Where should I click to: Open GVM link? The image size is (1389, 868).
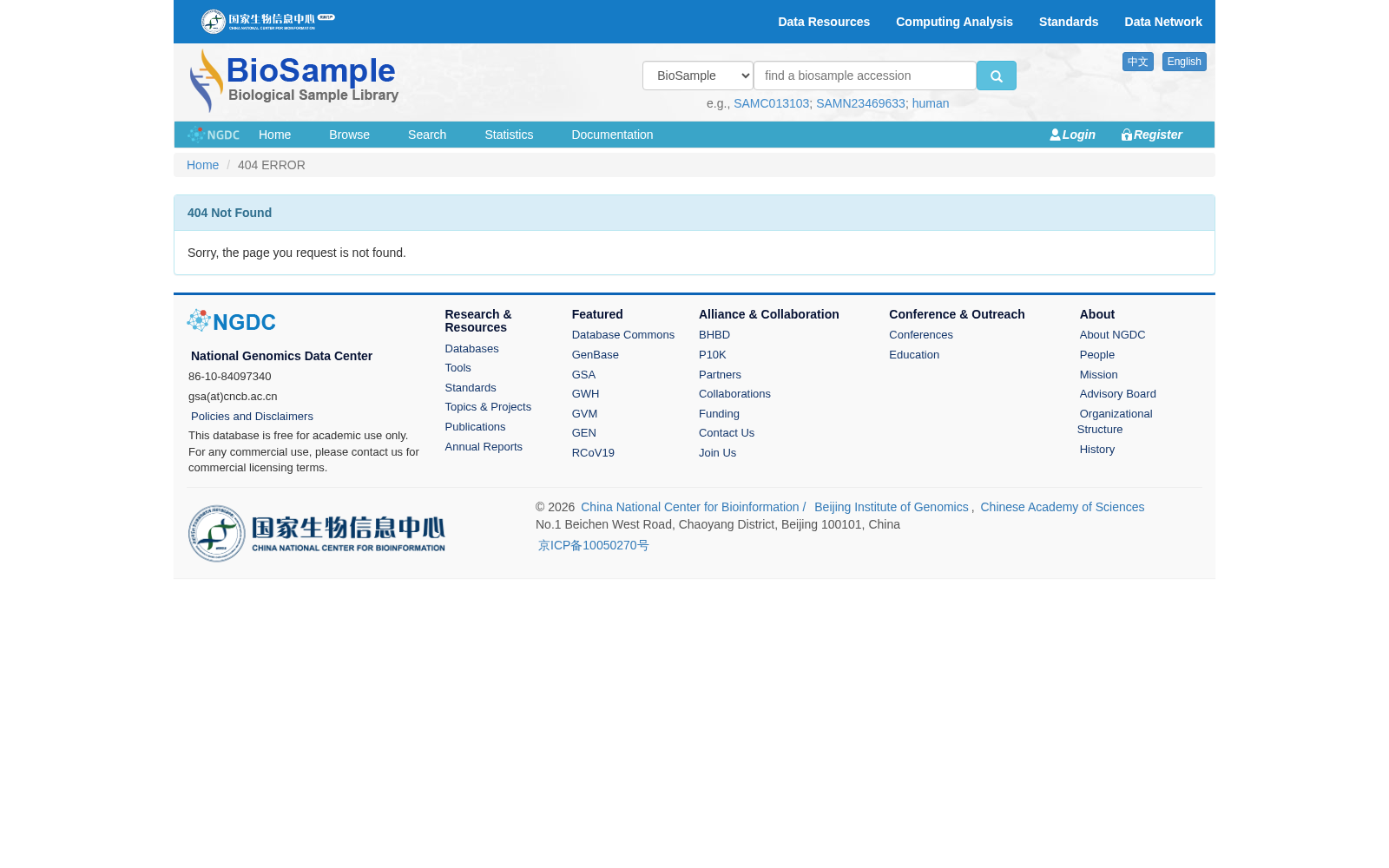[x=584, y=414]
